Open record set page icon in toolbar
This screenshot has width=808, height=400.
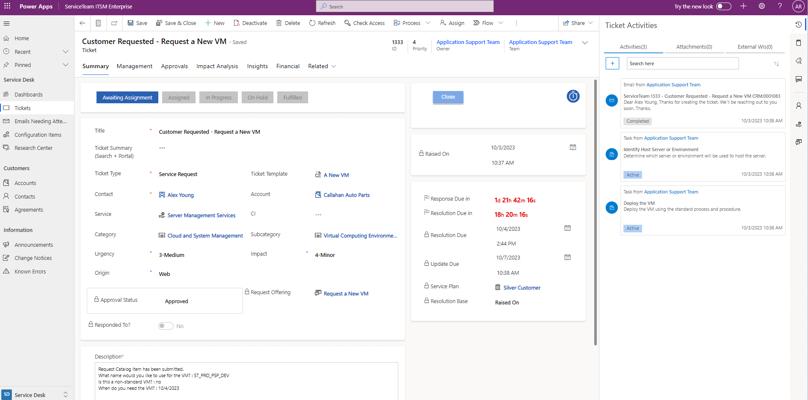click(98, 23)
